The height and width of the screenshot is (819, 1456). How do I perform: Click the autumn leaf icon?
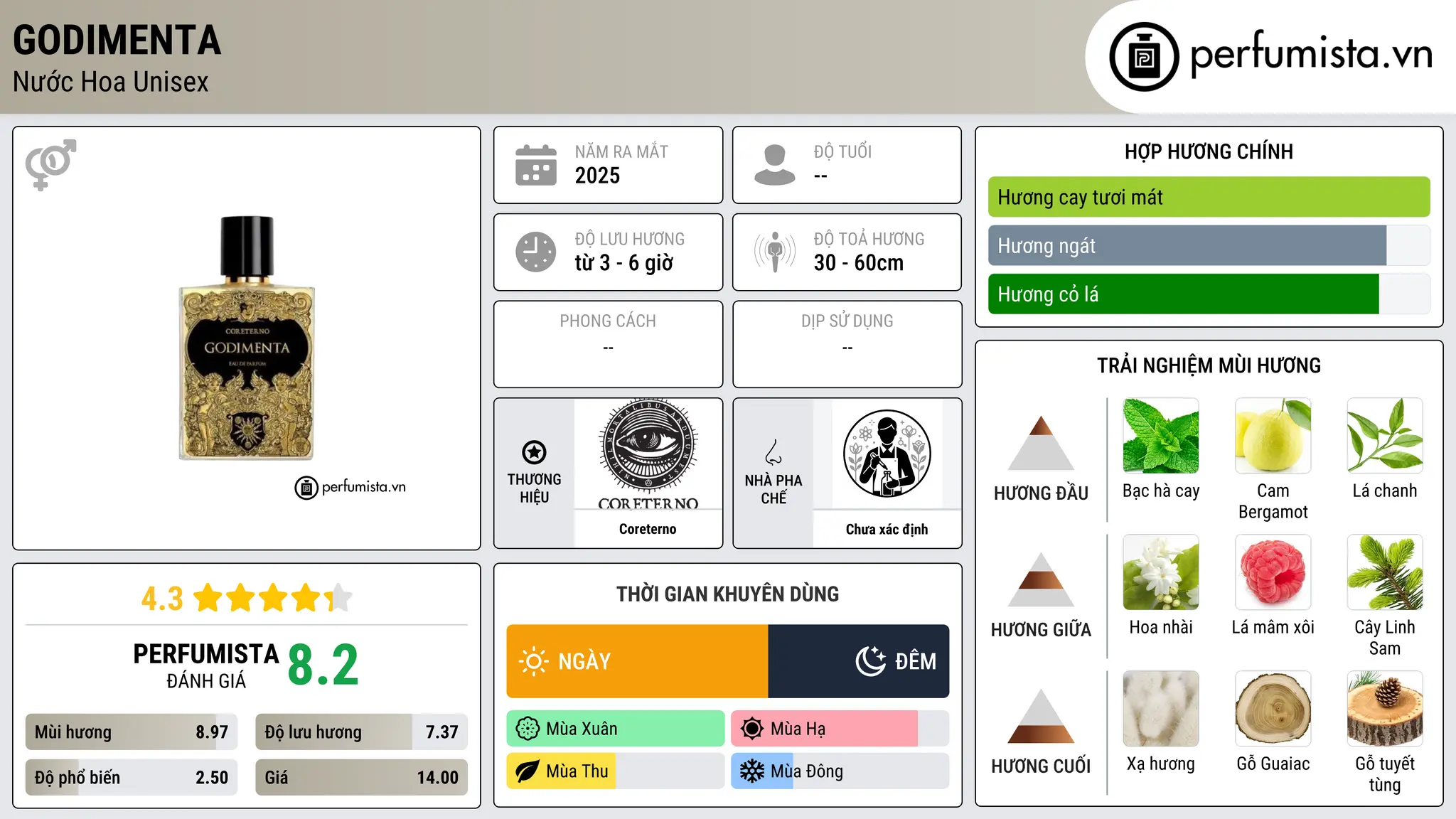[x=528, y=771]
